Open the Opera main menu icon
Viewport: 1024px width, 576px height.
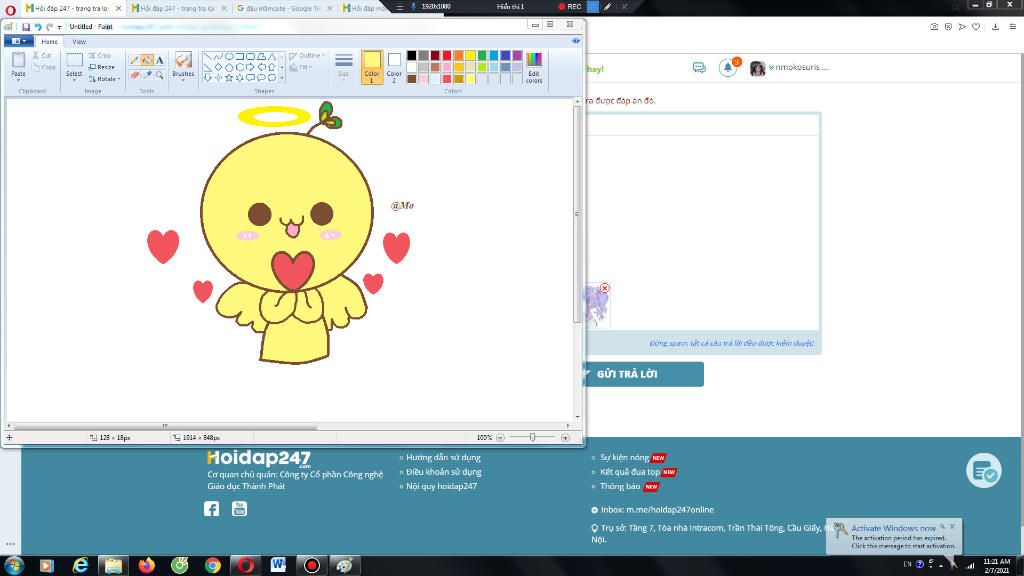pyautogui.click(x=10, y=9)
